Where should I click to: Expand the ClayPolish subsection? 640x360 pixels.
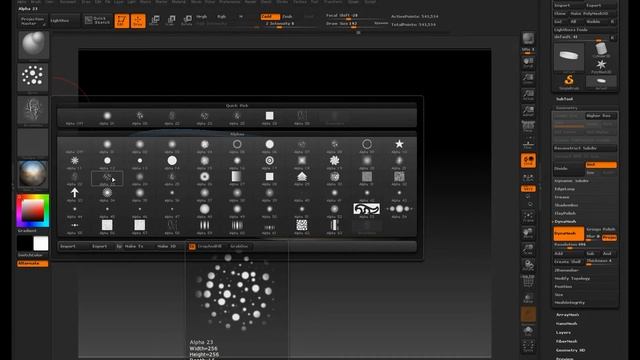click(565, 213)
